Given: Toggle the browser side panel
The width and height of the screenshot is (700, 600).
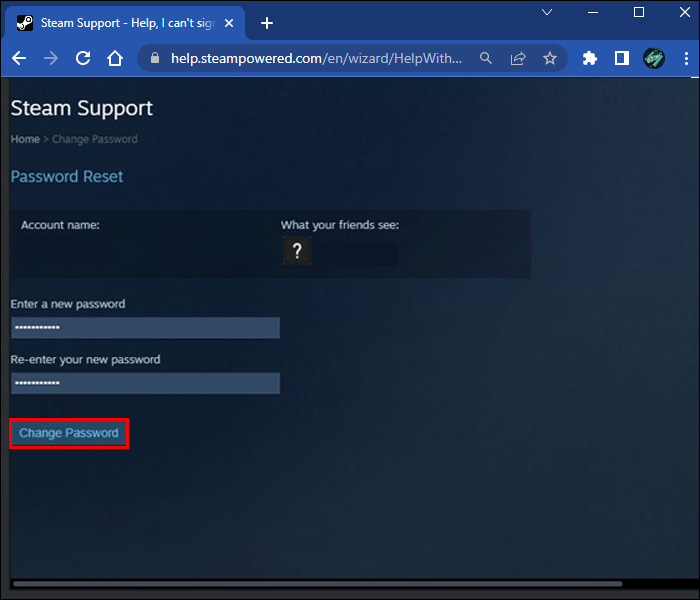Looking at the screenshot, I should [x=622, y=58].
